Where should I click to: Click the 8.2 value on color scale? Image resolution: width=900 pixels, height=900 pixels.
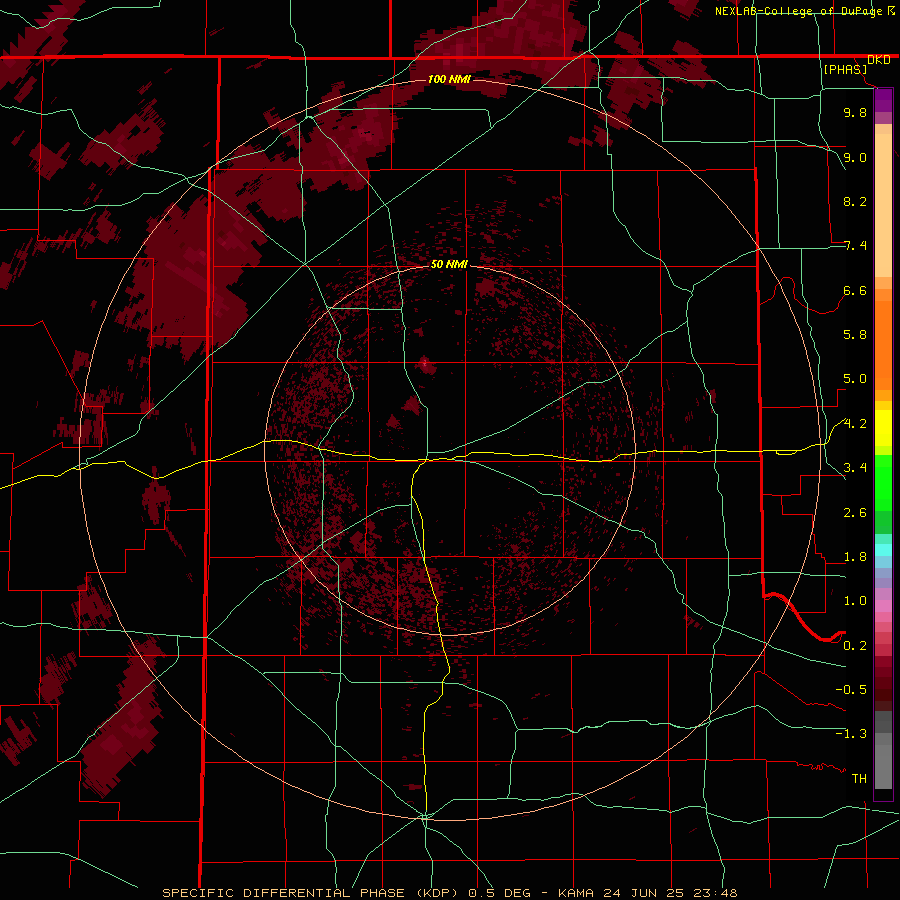click(x=855, y=201)
